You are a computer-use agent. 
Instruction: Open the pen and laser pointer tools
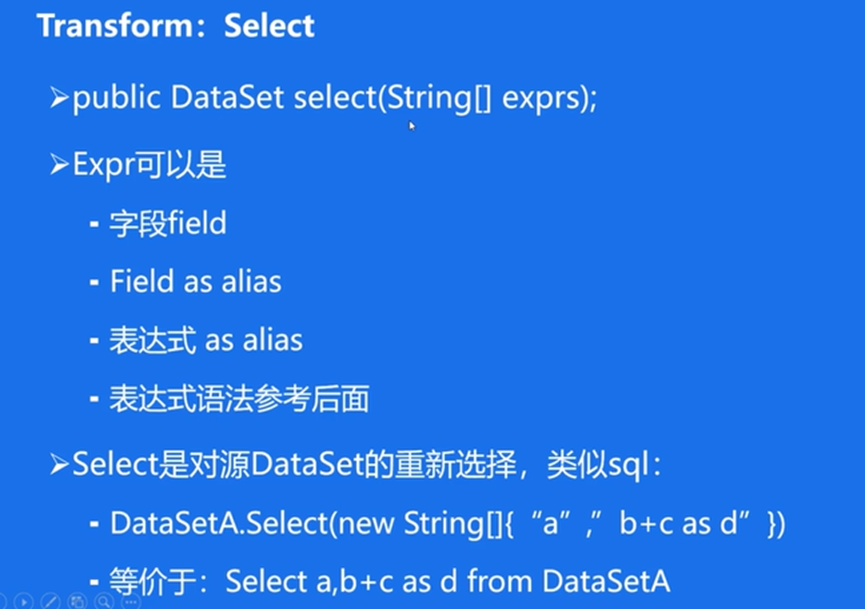click(53, 602)
